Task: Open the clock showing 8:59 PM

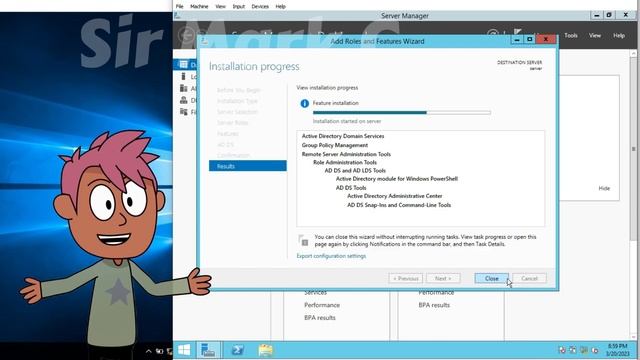Action: 617,350
